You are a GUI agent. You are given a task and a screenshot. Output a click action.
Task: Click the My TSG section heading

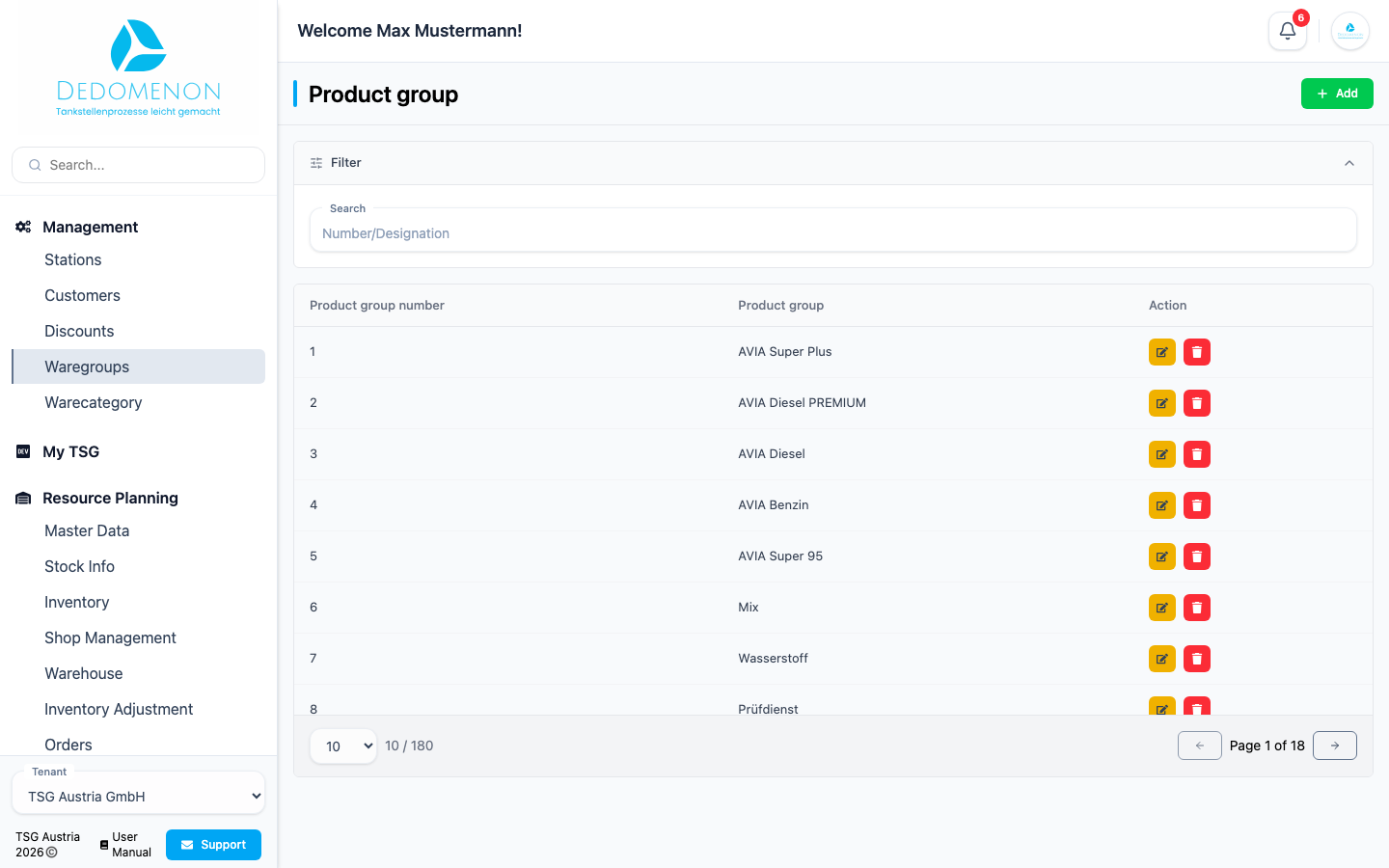[70, 451]
